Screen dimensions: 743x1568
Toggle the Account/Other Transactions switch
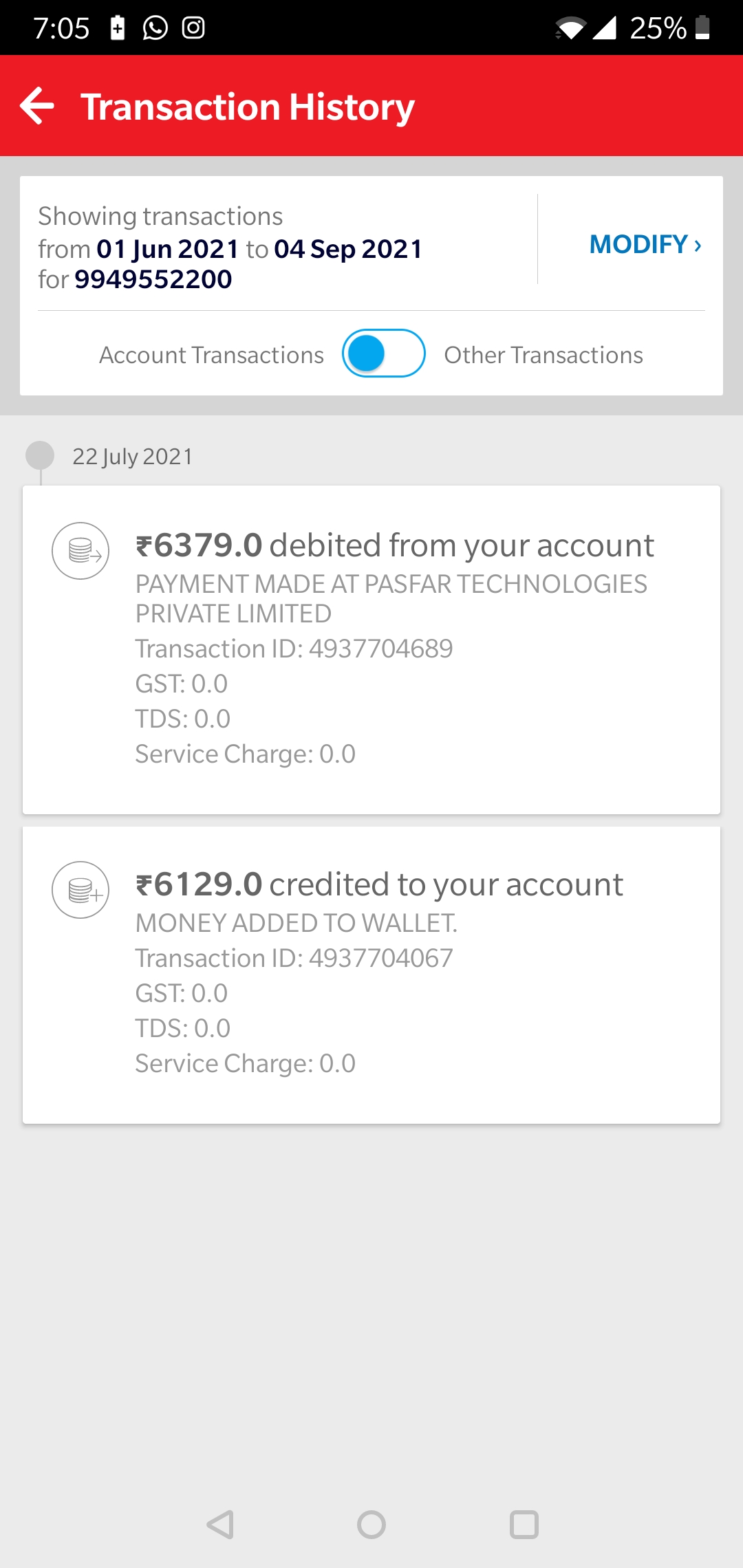pyautogui.click(x=384, y=353)
